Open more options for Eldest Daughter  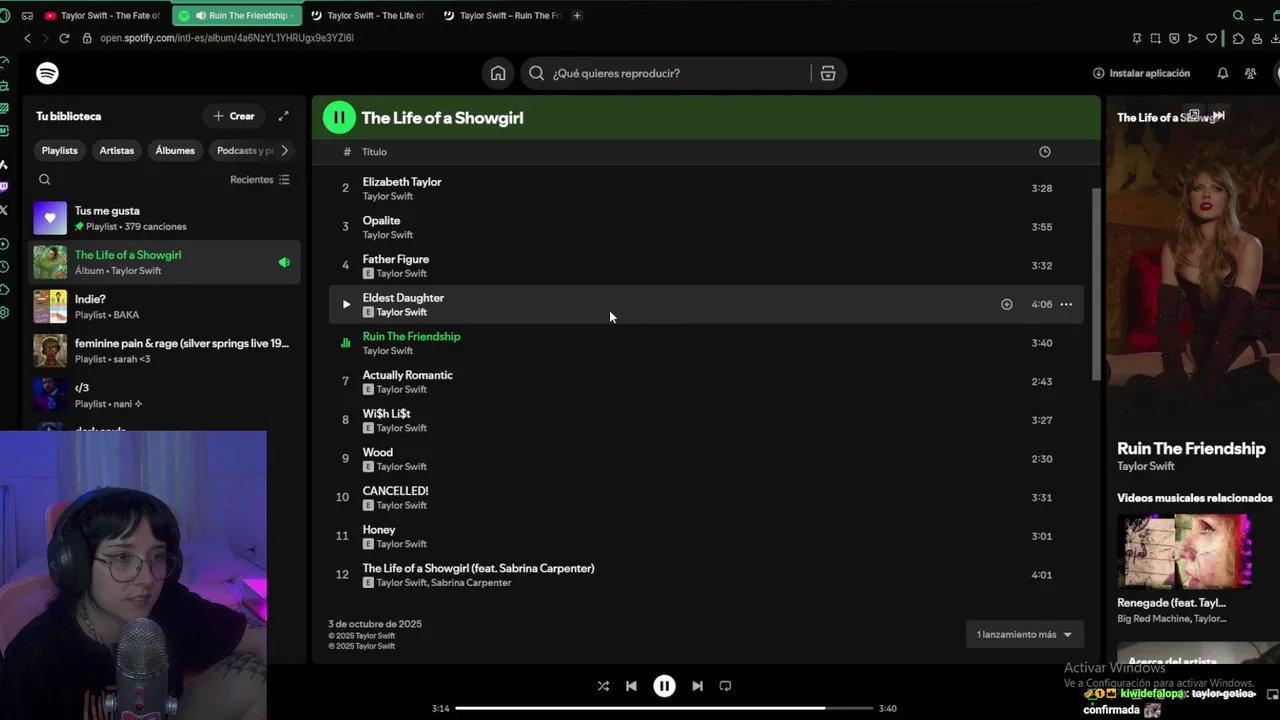[1066, 304]
